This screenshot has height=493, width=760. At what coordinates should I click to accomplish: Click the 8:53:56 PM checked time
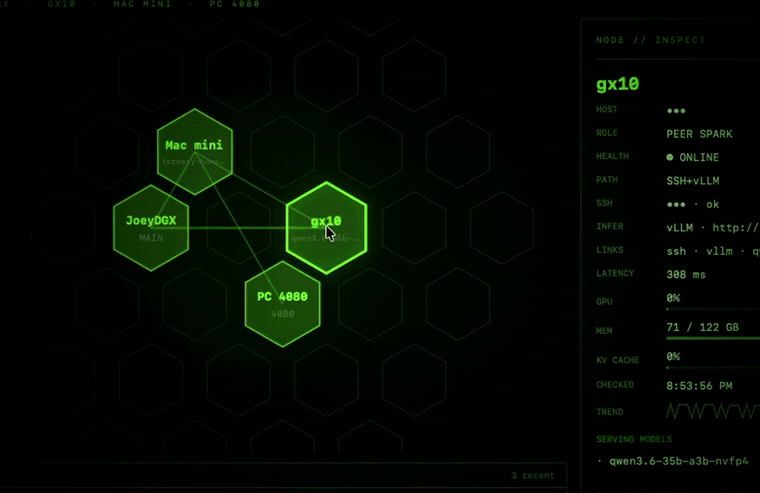tap(699, 386)
